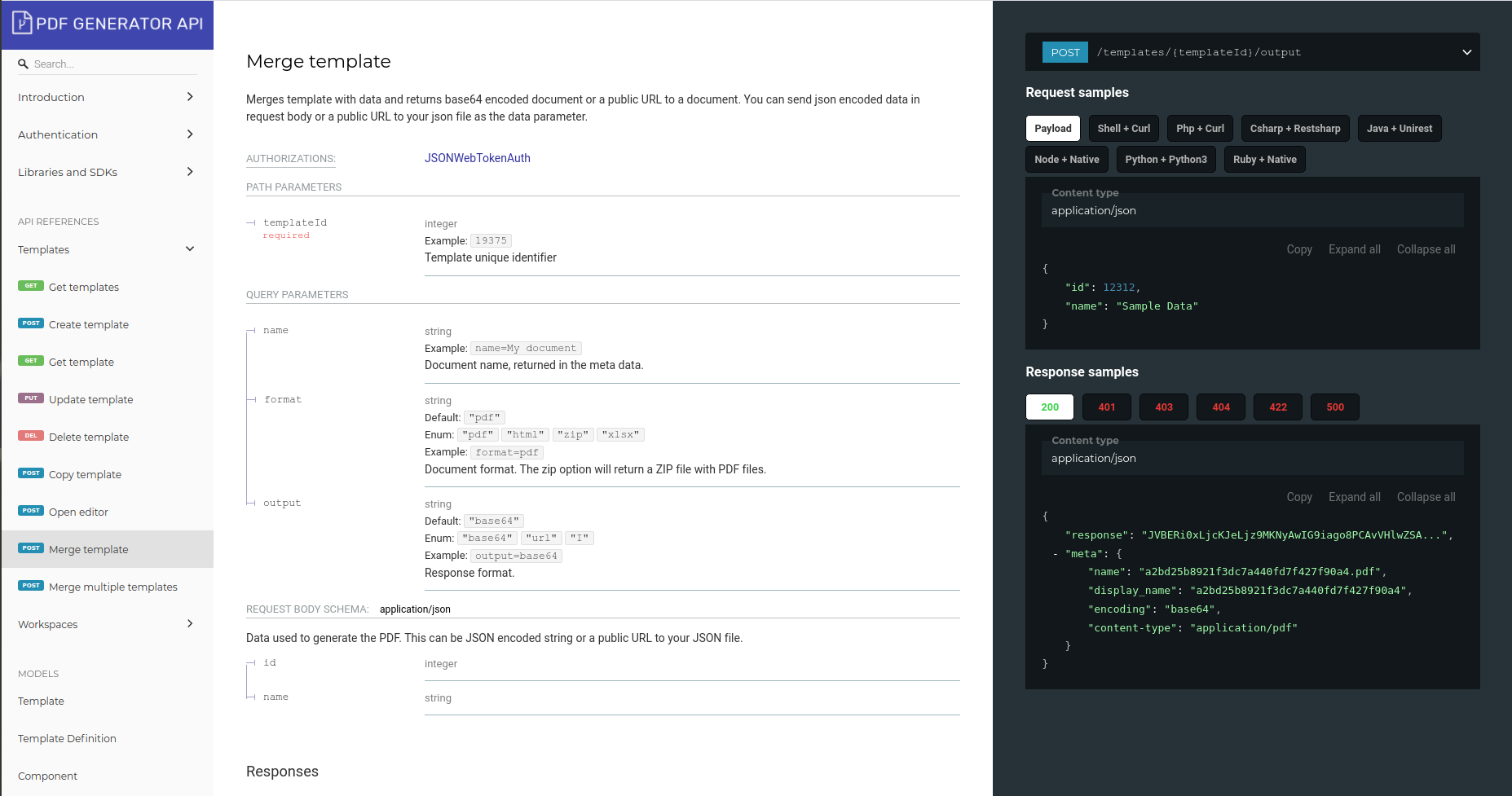The image size is (1512, 796).
Task: Select the 403 response sample
Action: (x=1163, y=407)
